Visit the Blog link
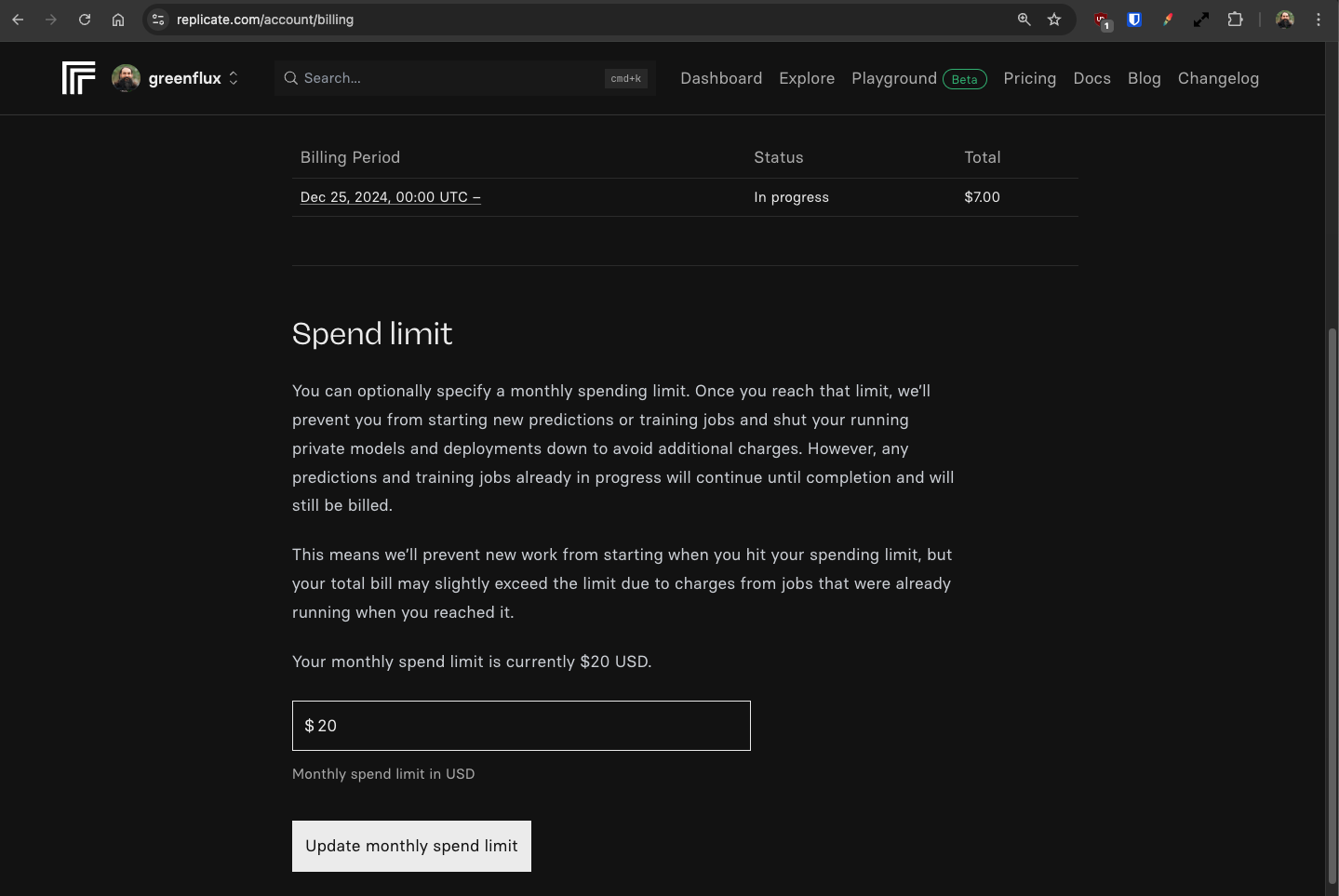The height and width of the screenshot is (896, 1339). click(x=1144, y=78)
